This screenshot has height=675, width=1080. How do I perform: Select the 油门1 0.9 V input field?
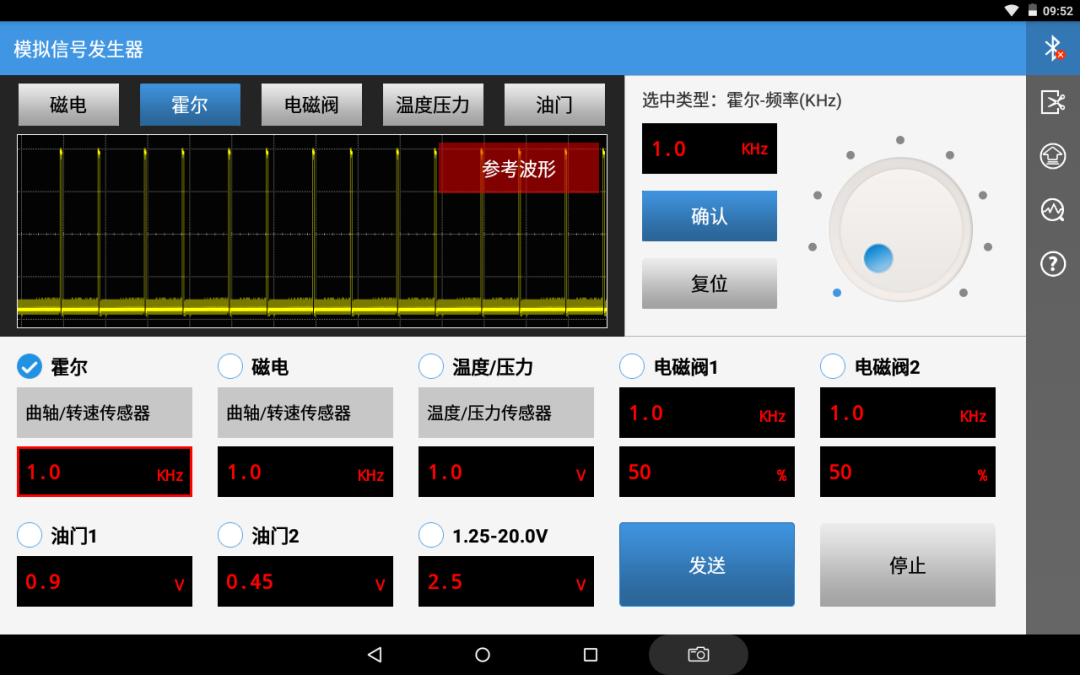pyautogui.click(x=105, y=582)
